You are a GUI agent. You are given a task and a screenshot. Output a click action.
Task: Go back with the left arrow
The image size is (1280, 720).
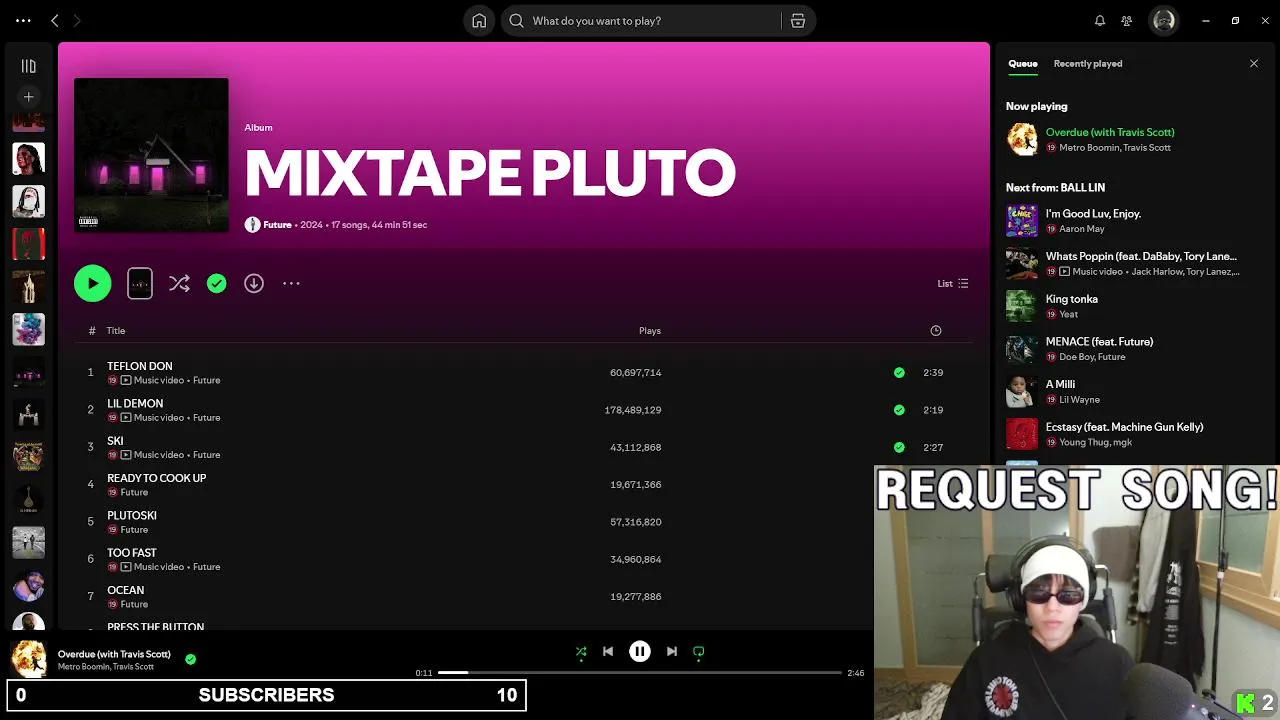pos(55,20)
